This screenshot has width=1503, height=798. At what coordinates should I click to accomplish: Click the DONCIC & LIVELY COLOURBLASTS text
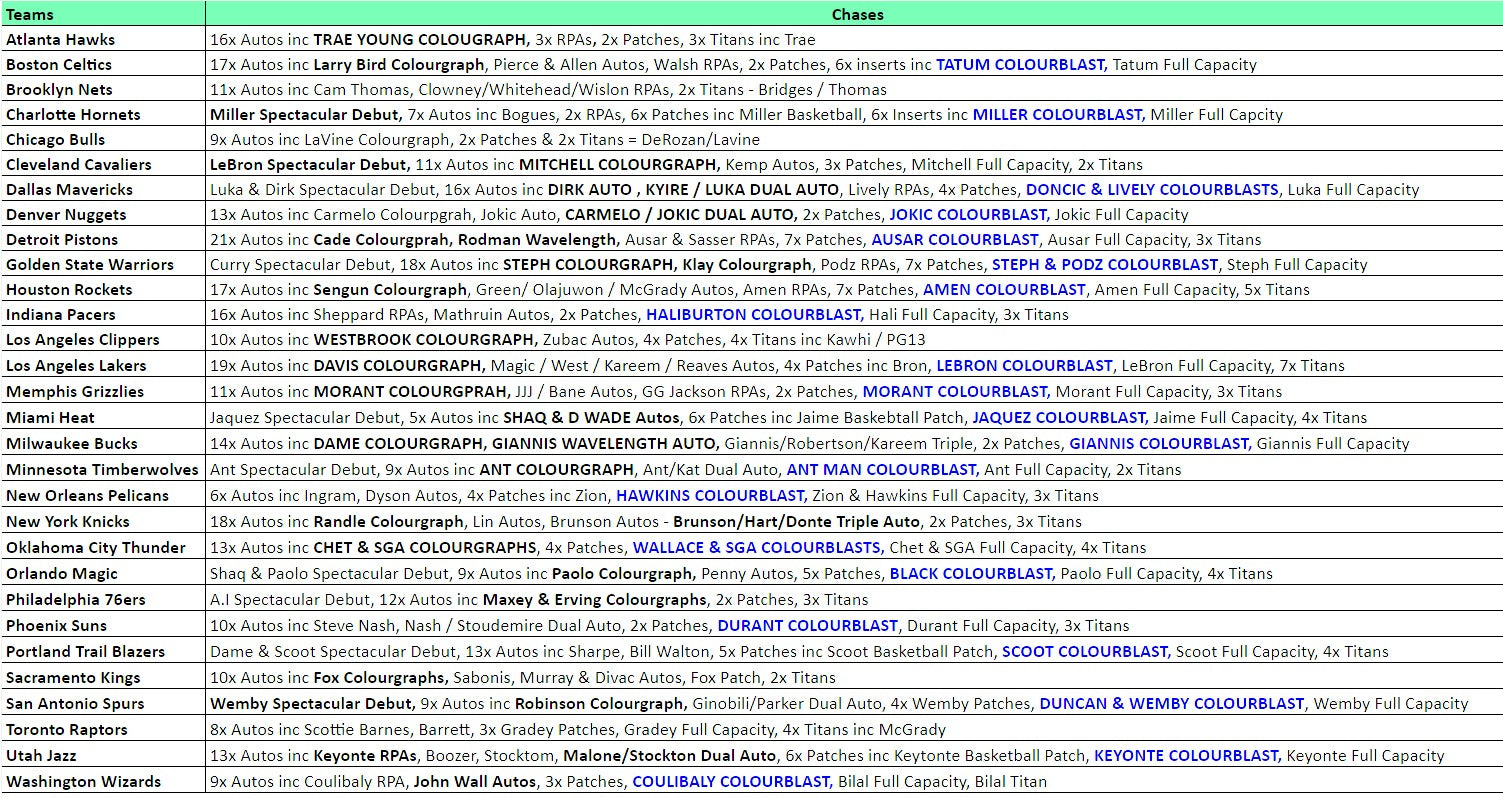point(1152,190)
